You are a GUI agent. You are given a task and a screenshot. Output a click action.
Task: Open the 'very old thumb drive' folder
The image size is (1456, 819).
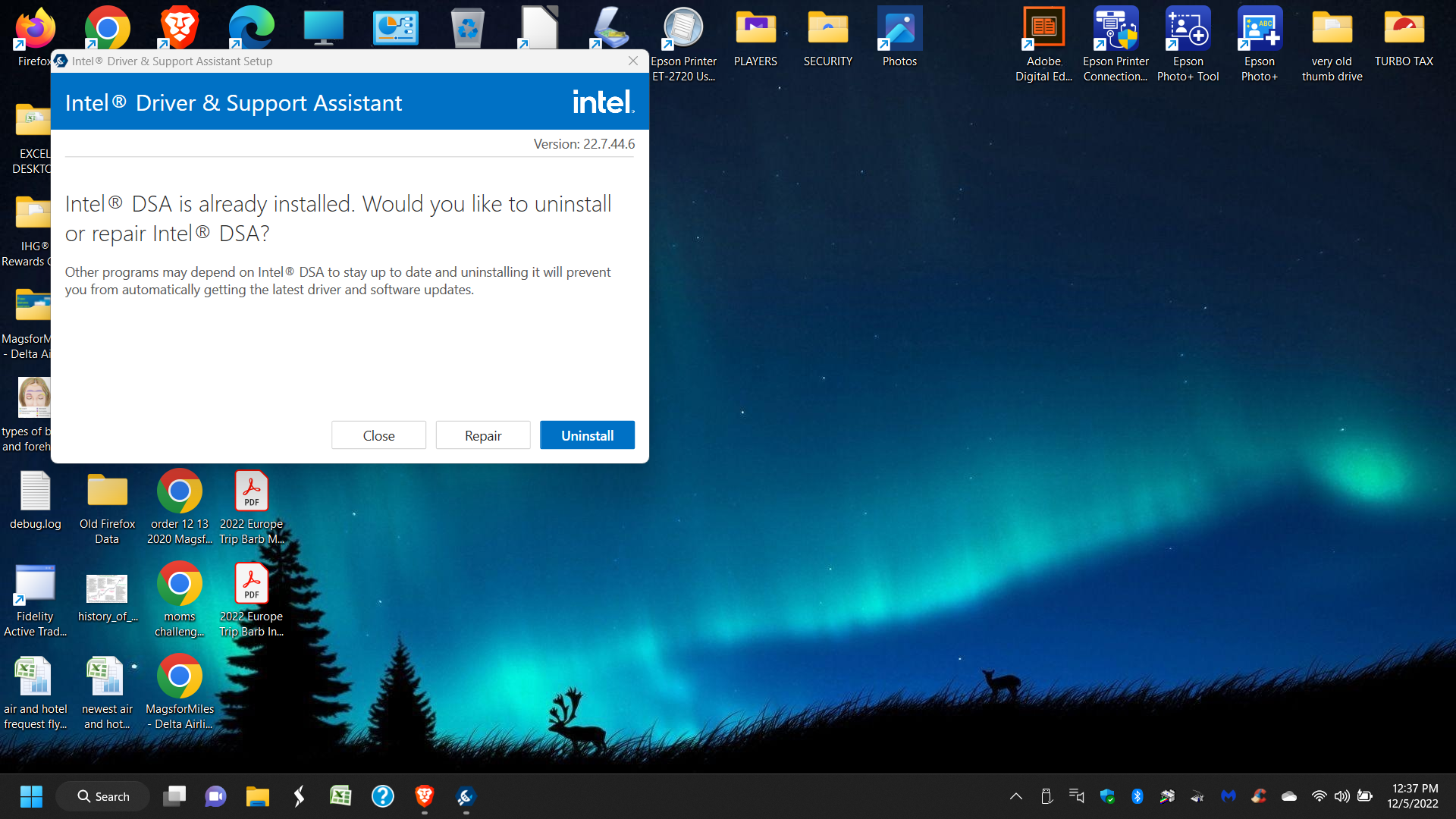[x=1332, y=27]
